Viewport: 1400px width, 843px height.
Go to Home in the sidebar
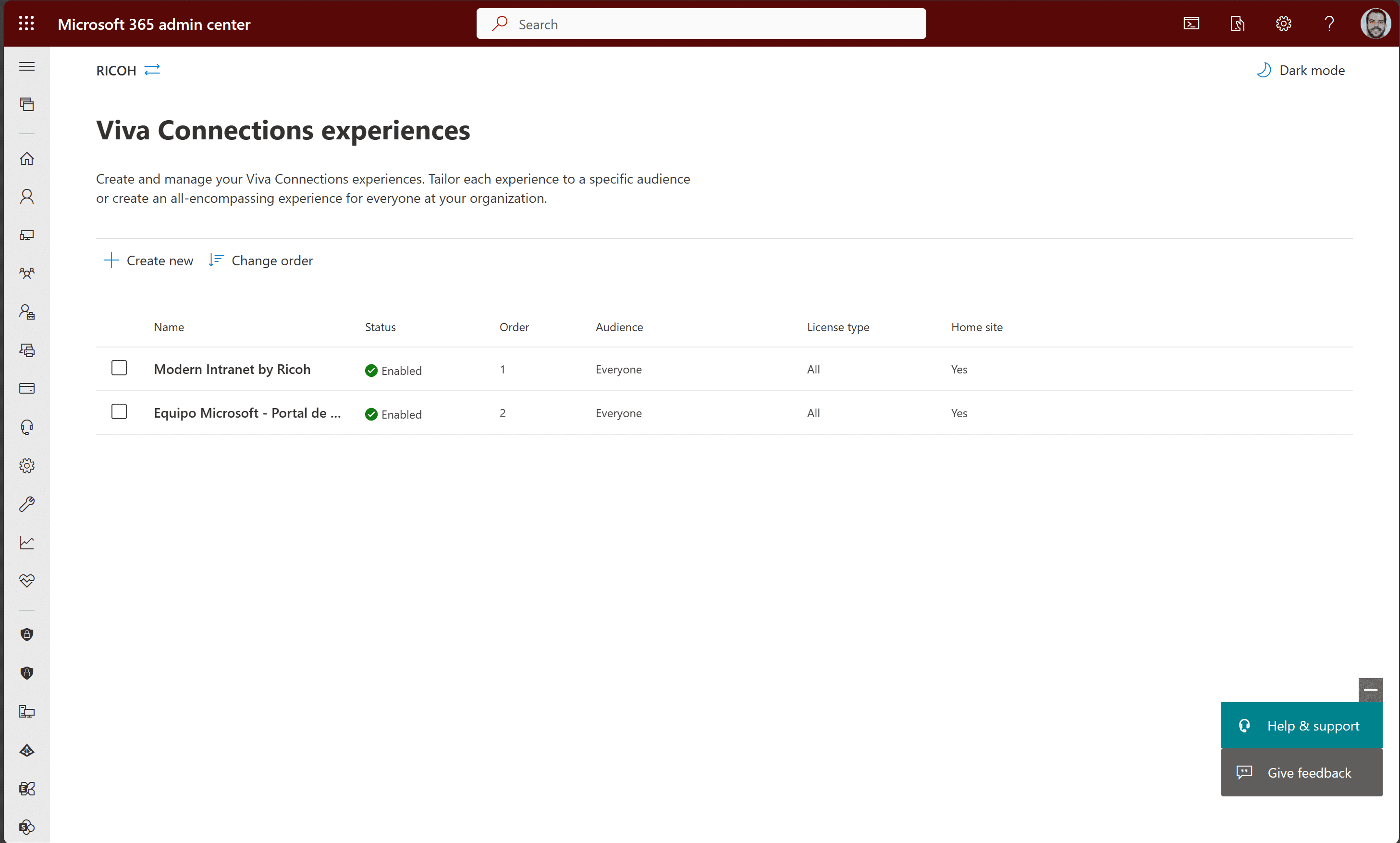(x=27, y=159)
